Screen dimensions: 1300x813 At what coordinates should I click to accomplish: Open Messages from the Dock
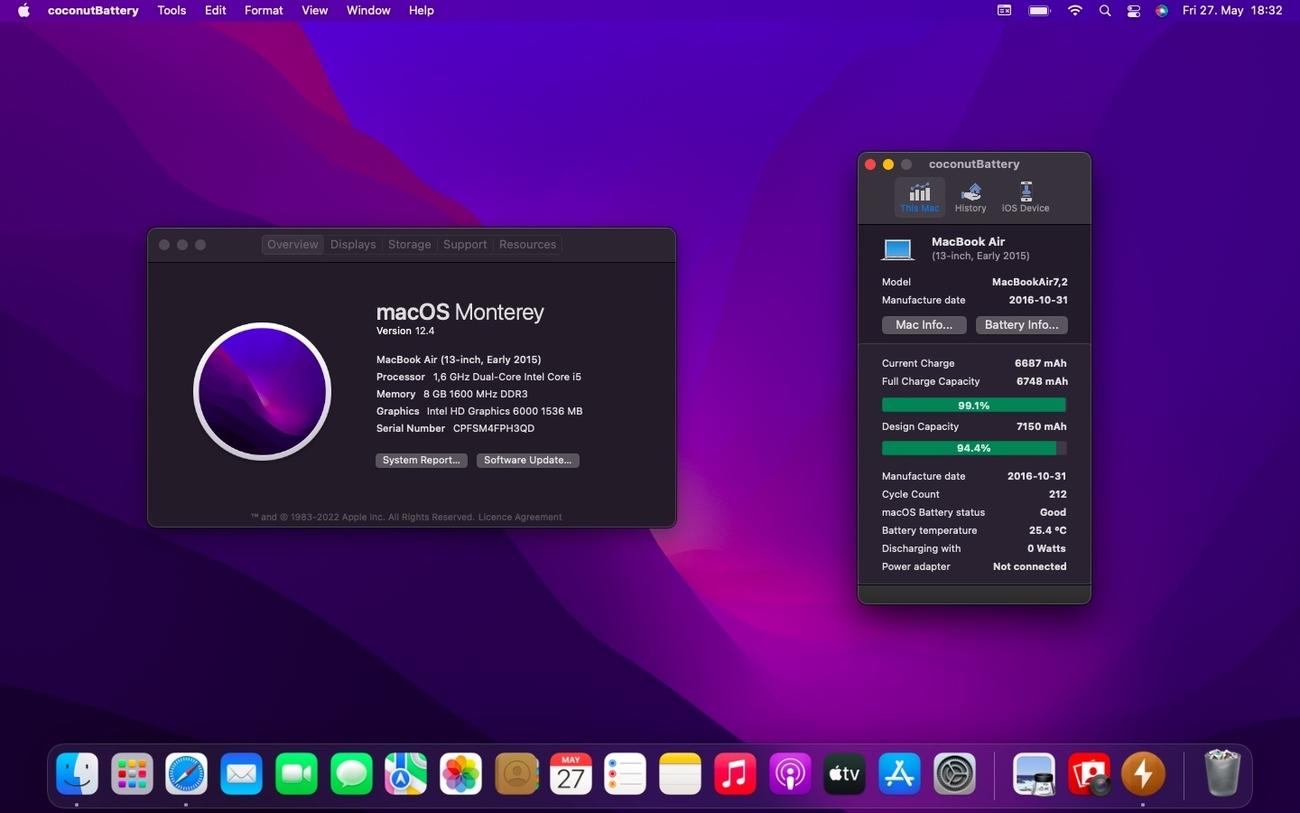(351, 774)
